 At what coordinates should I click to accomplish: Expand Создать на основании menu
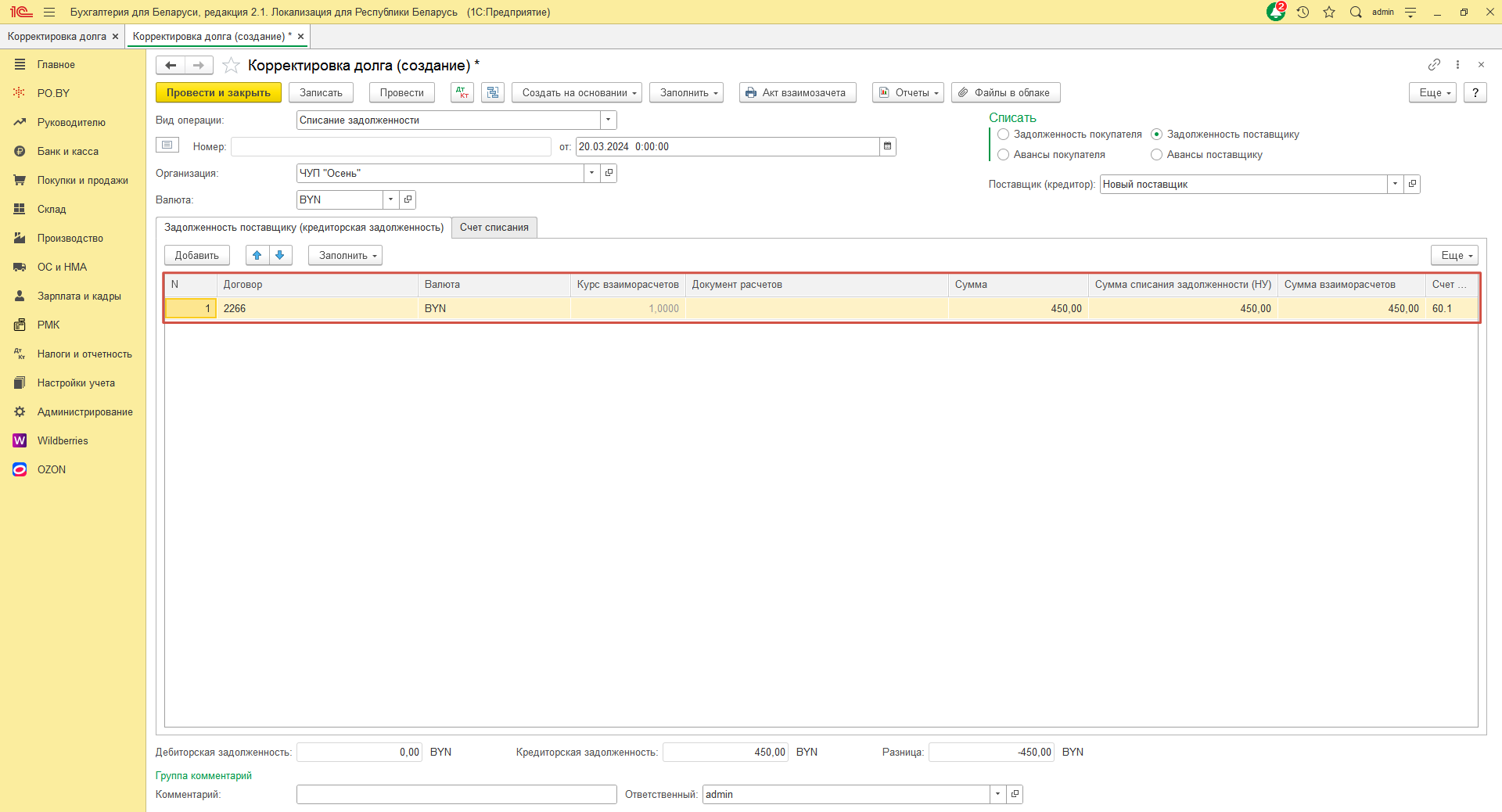tap(577, 92)
